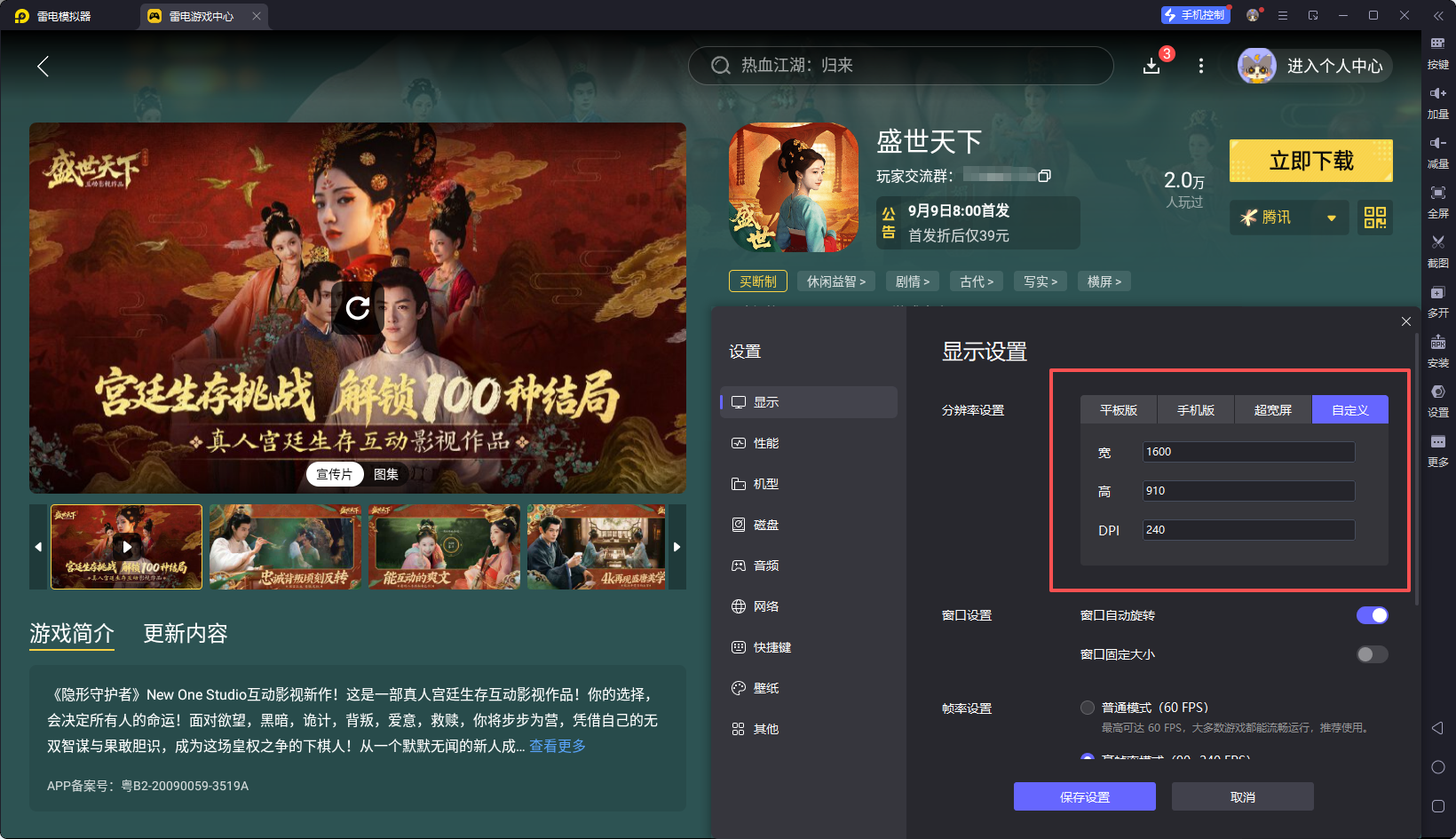Select the 平板版 resolution tab
This screenshot has width=1456, height=839.
pos(1119,410)
